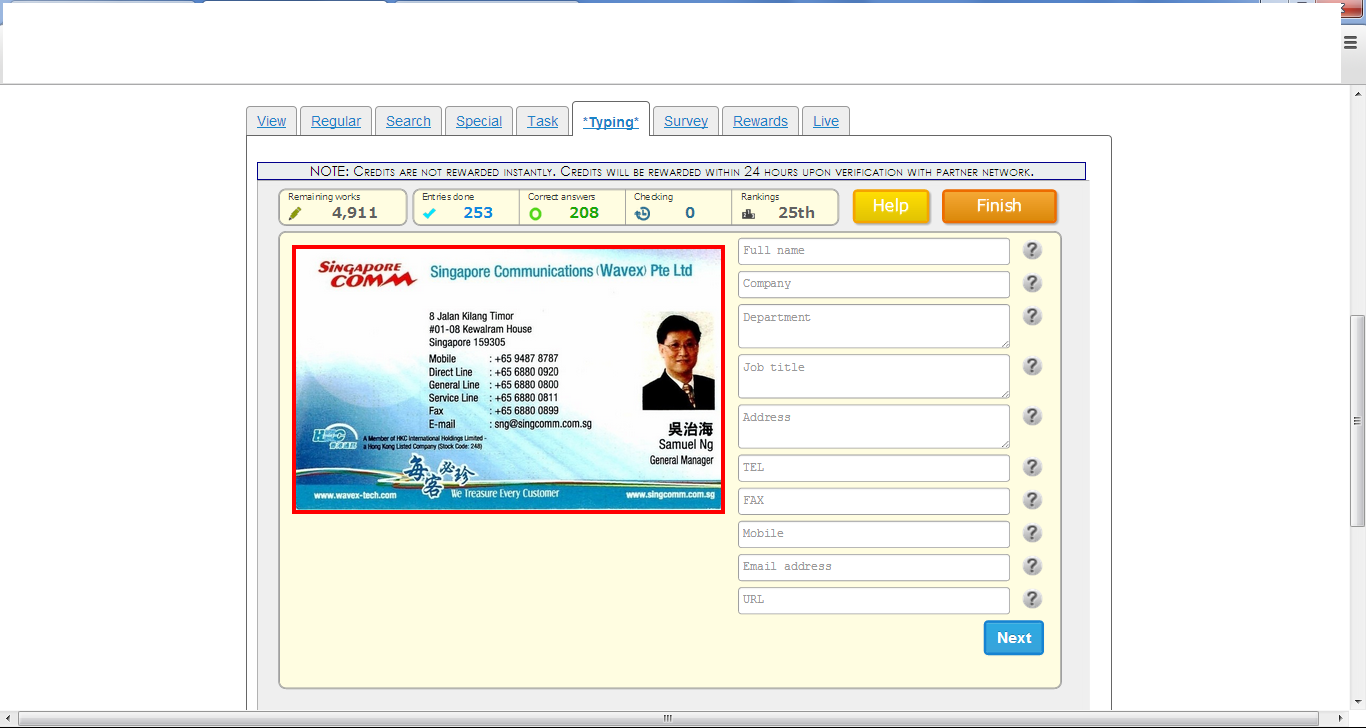Viewport: 1366px width, 728px height.
Task: Click the blue Next button
Action: coord(1014,638)
